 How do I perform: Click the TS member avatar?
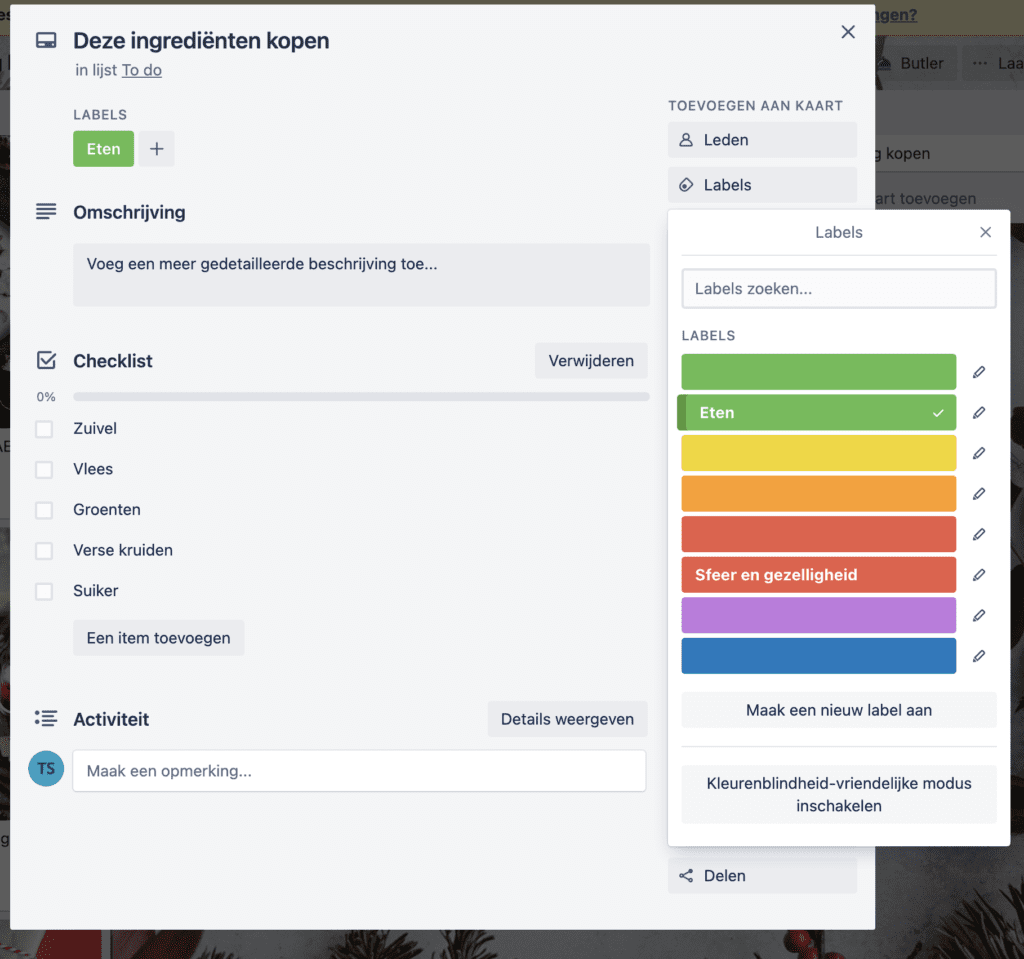(46, 768)
